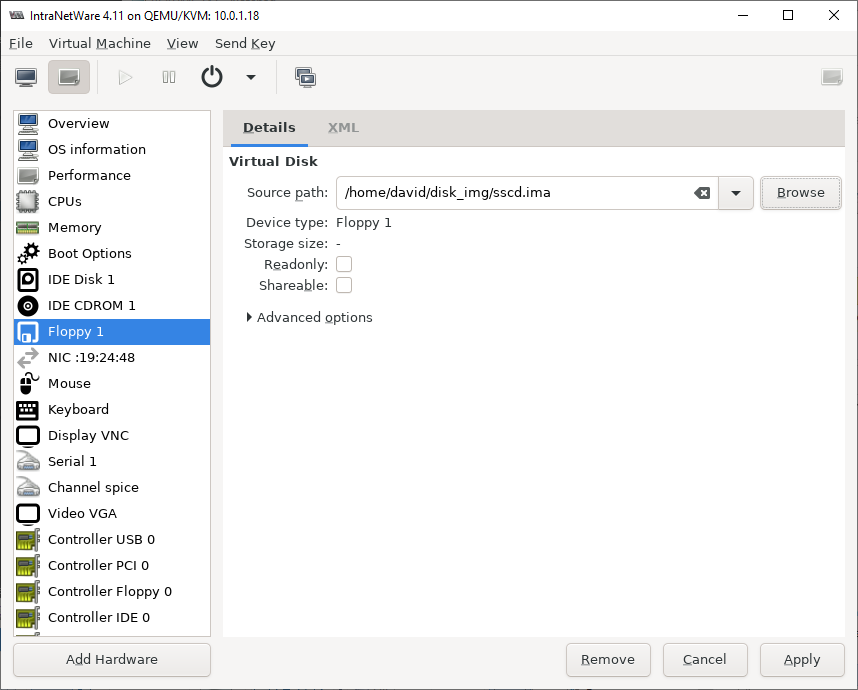Clear the source path text icon

coord(702,193)
